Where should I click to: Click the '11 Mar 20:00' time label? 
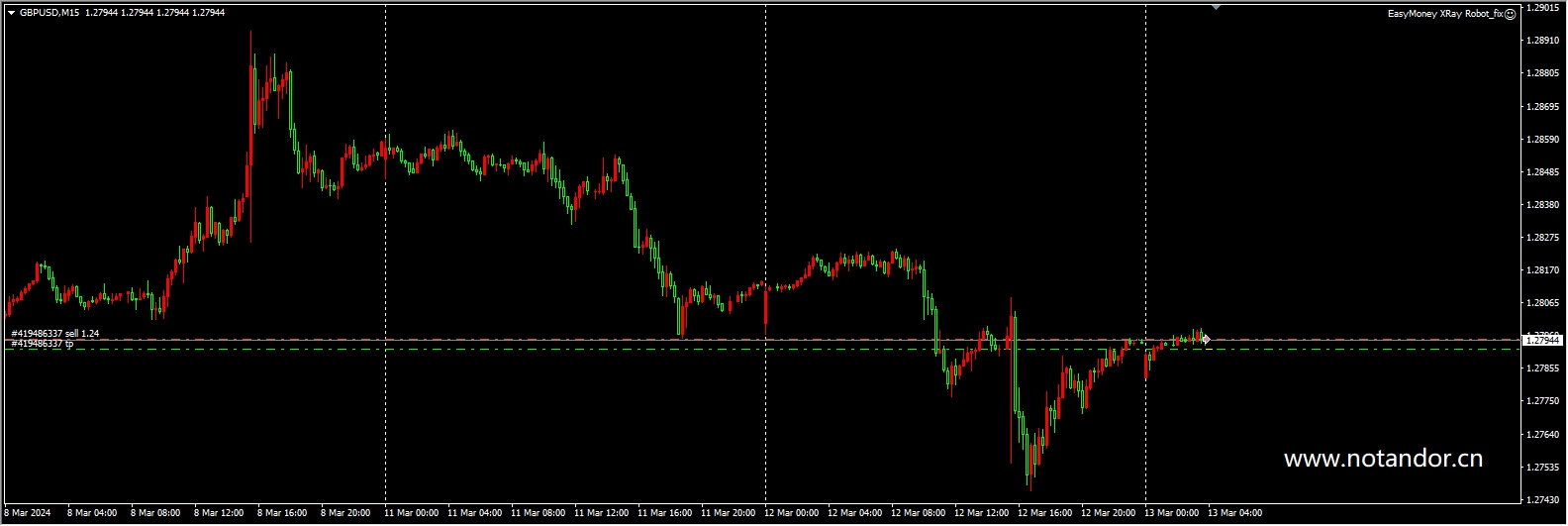coord(728,513)
